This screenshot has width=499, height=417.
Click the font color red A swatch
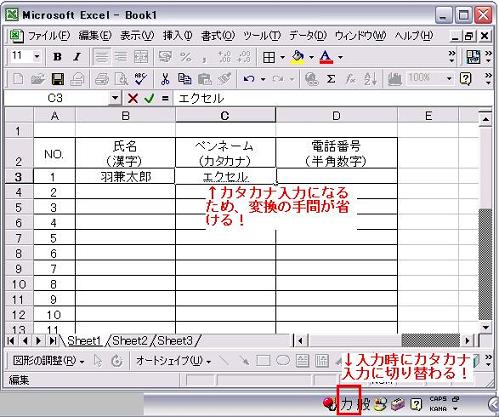point(326,57)
